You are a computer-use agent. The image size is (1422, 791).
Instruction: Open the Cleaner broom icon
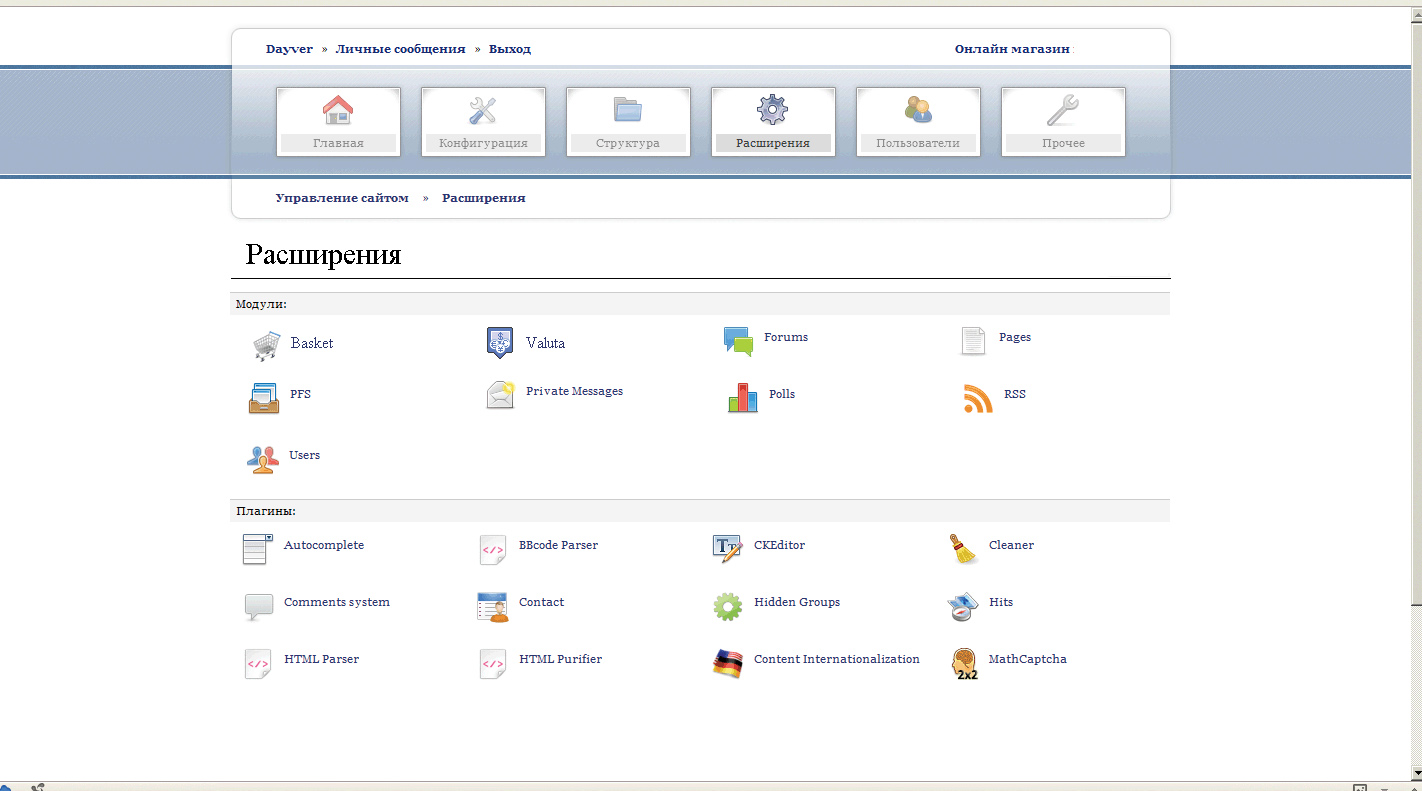(x=963, y=549)
